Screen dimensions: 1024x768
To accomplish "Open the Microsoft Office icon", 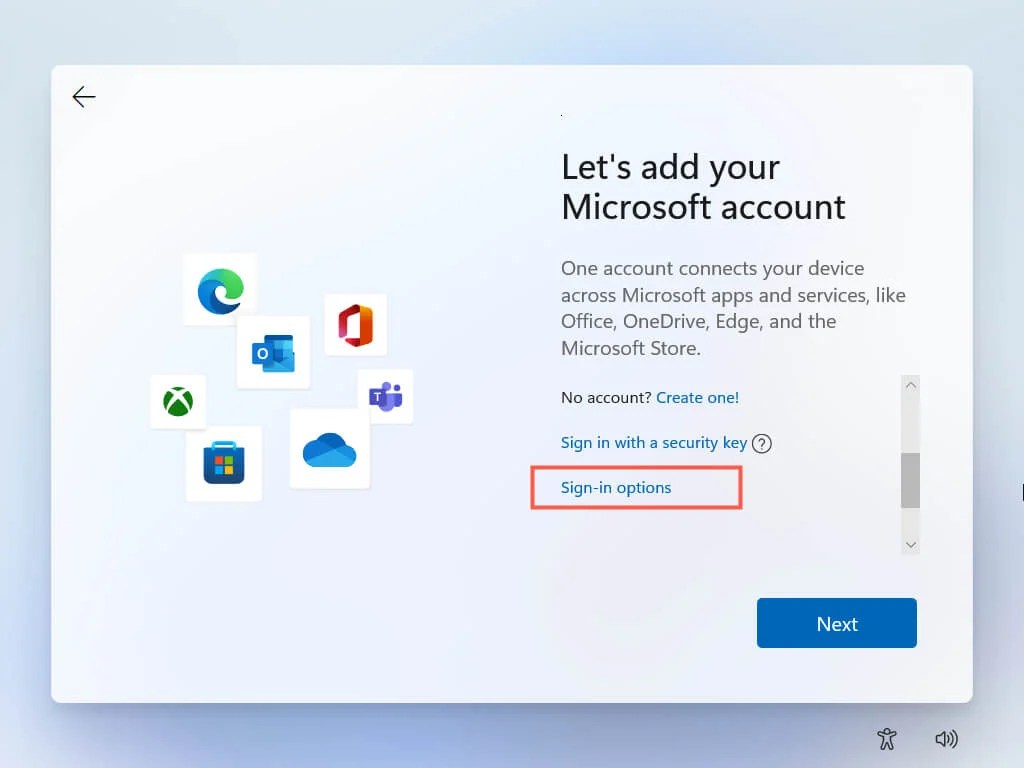I will click(x=356, y=324).
